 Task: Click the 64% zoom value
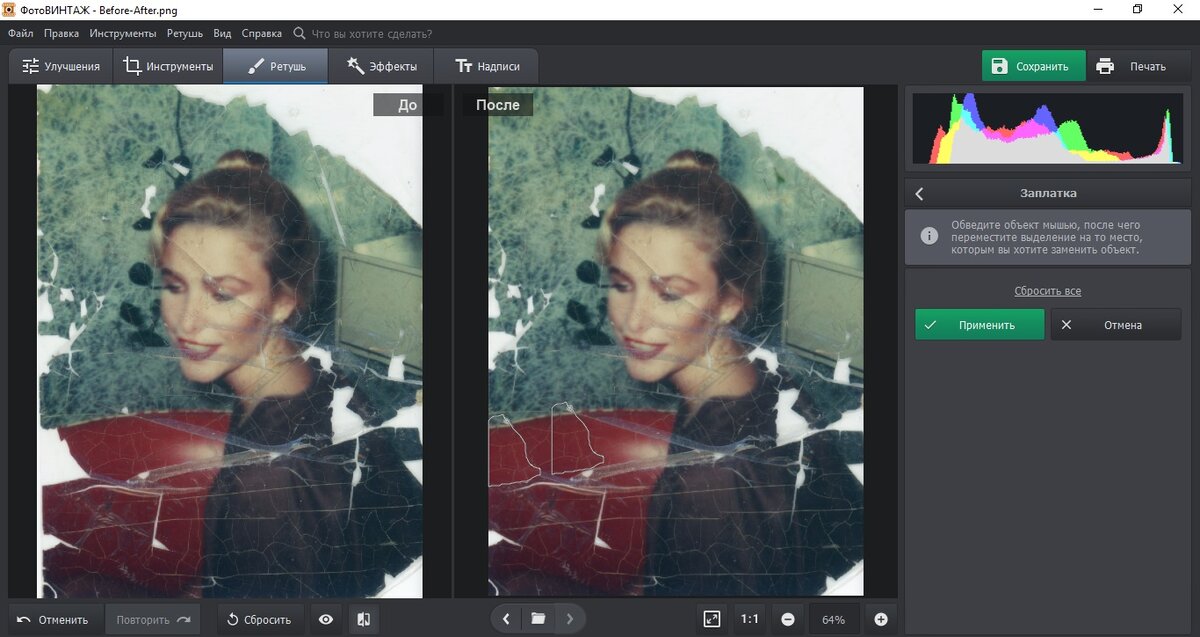pos(834,619)
